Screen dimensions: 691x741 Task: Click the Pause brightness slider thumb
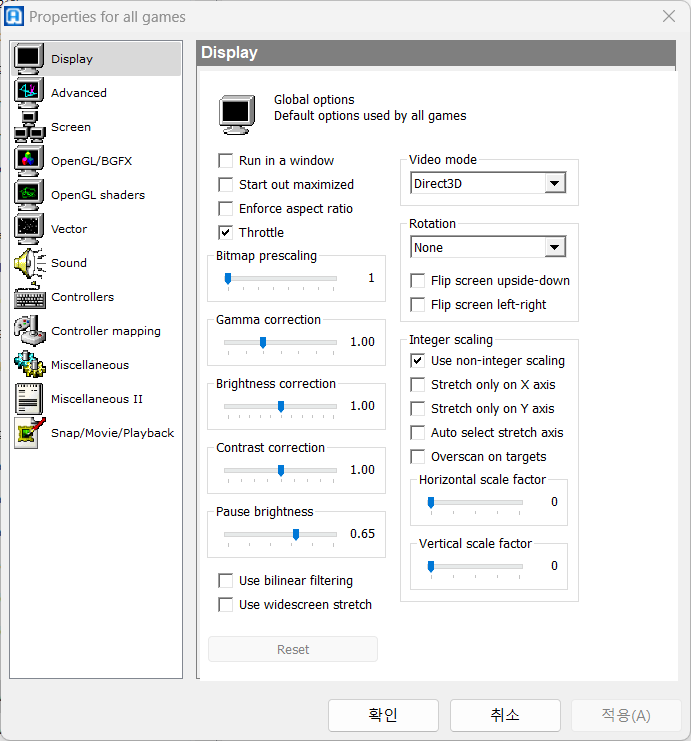pyautogui.click(x=296, y=534)
